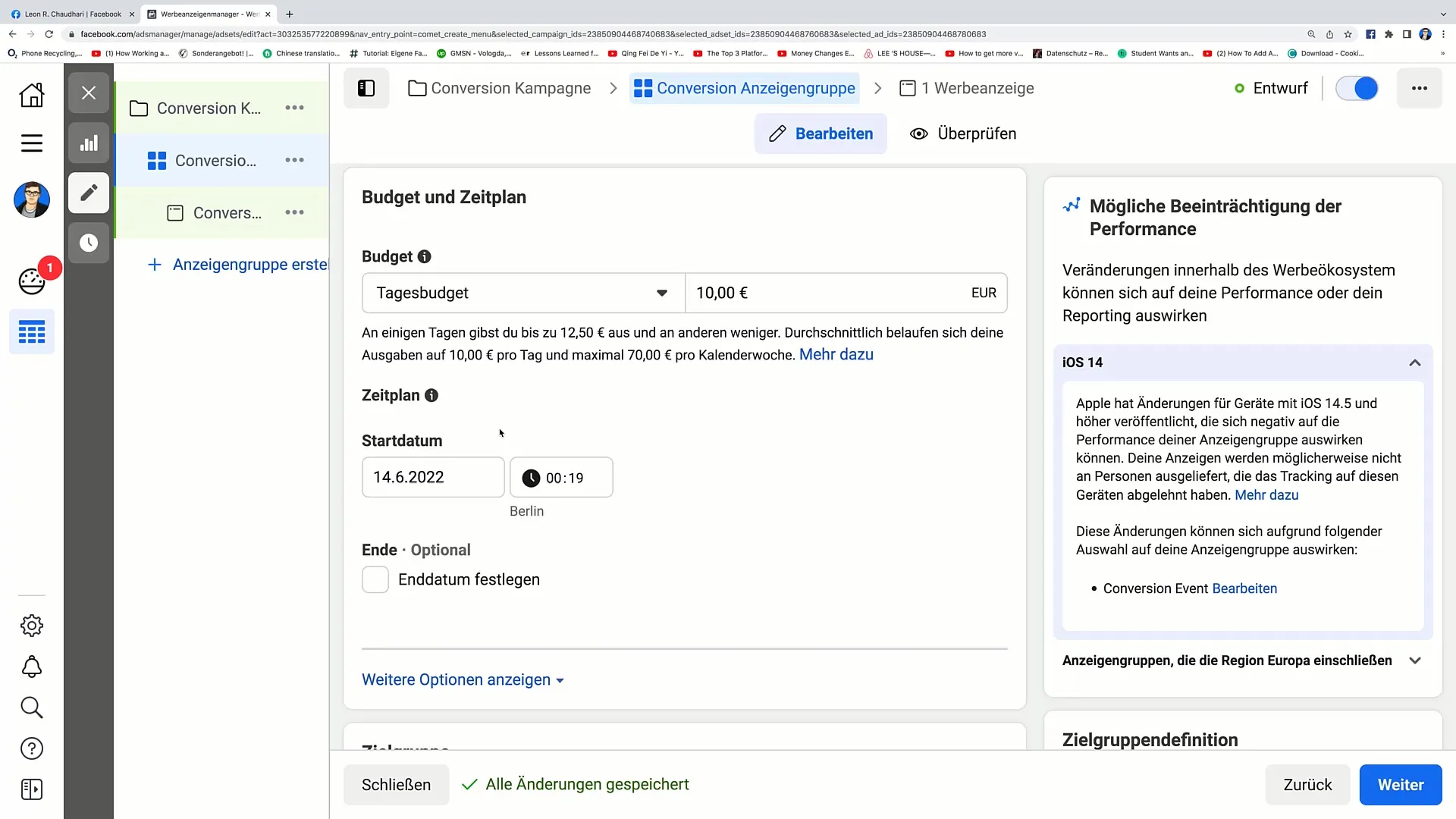This screenshot has width=1456, height=819.
Task: Open notifications bell icon
Action: (x=32, y=667)
